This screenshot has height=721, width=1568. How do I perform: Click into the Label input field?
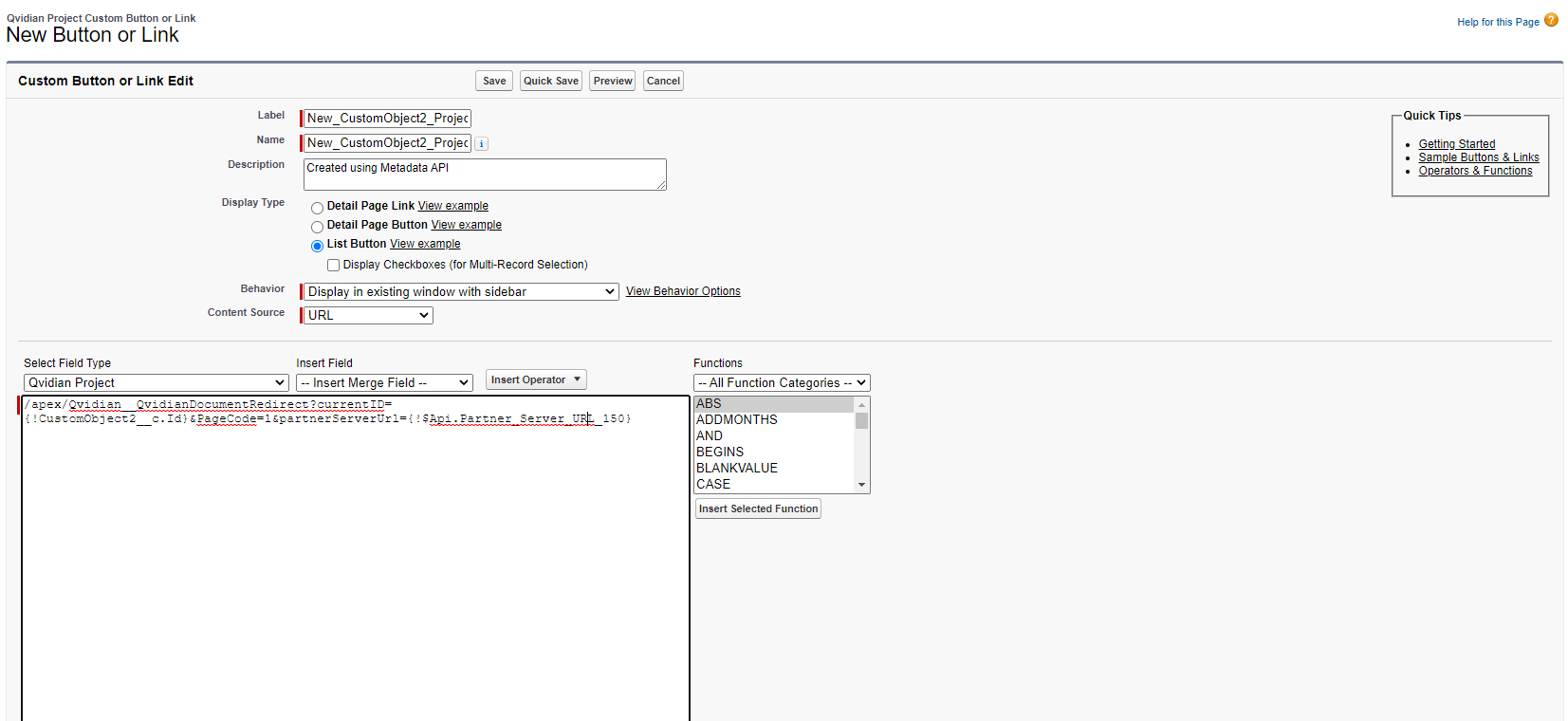387,119
